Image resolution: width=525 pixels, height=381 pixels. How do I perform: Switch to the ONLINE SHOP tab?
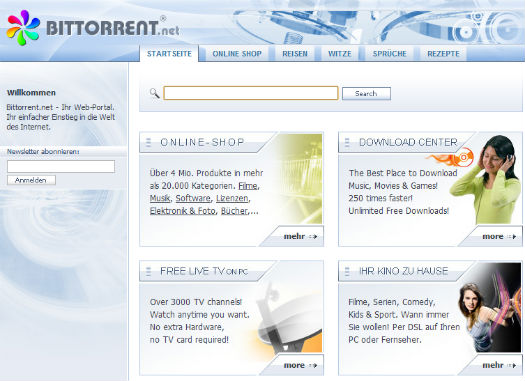pos(237,54)
